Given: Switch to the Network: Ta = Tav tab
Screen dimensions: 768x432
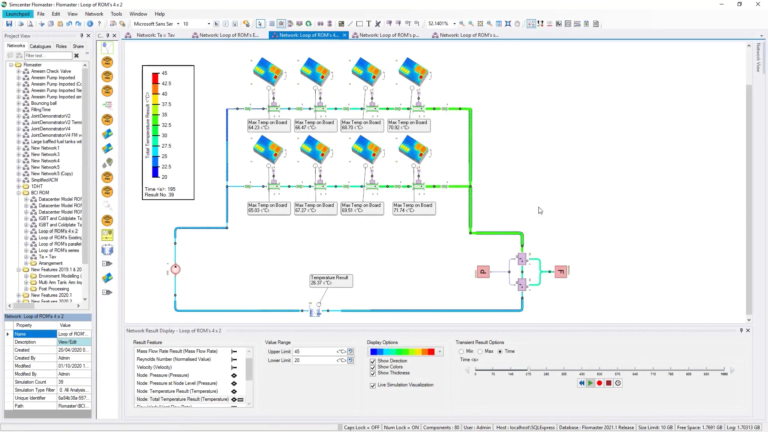Looking at the screenshot, I should tap(156, 35).
